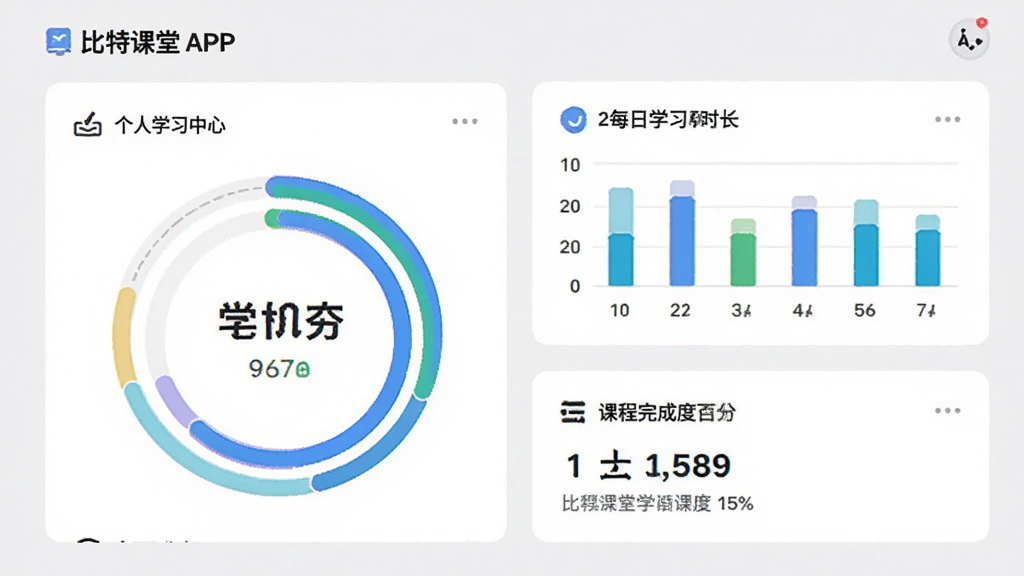Click the 个人学习中心 card icon

88,124
